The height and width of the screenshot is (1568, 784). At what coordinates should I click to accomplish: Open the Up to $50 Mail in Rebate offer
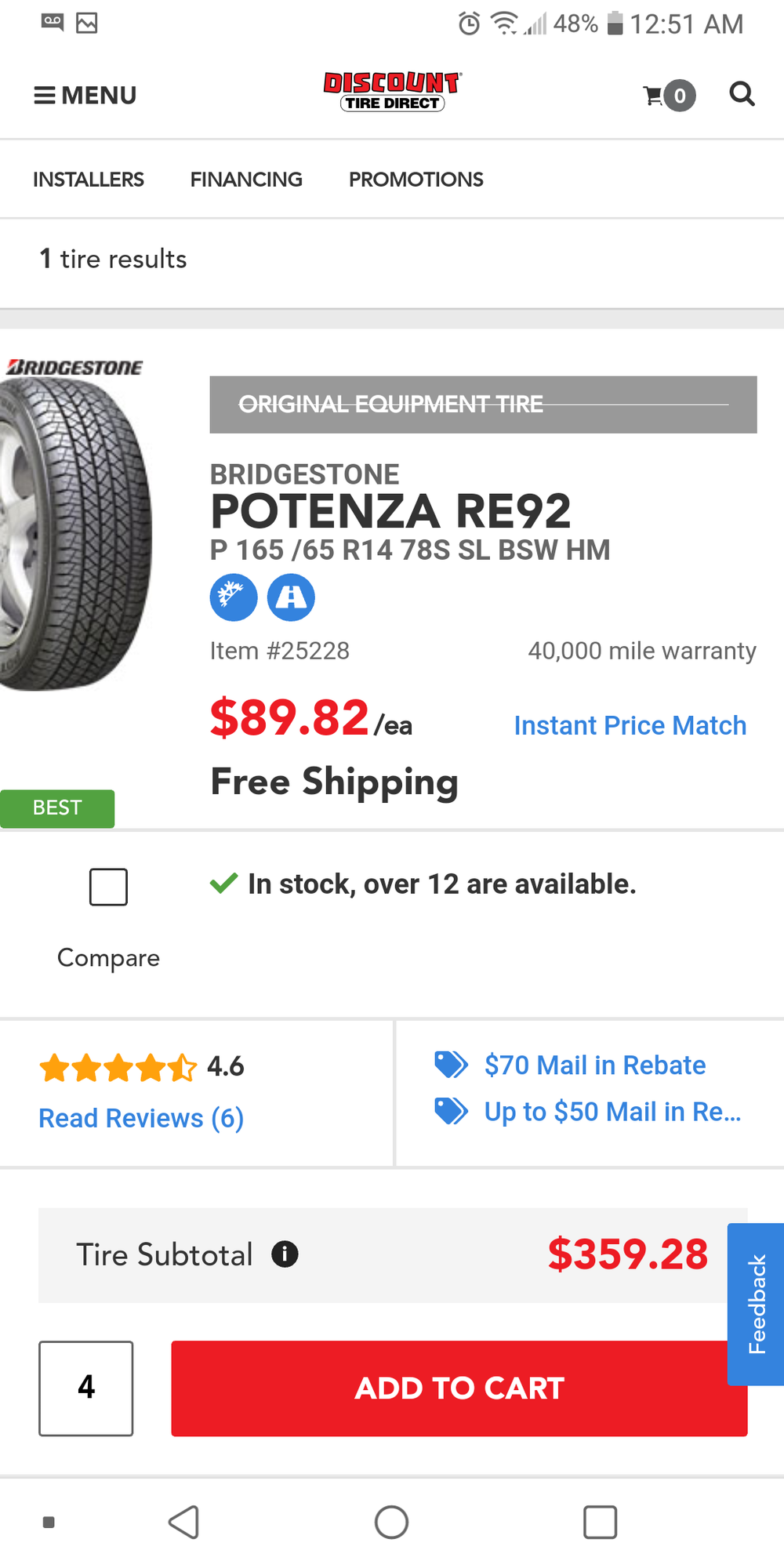coord(612,1112)
